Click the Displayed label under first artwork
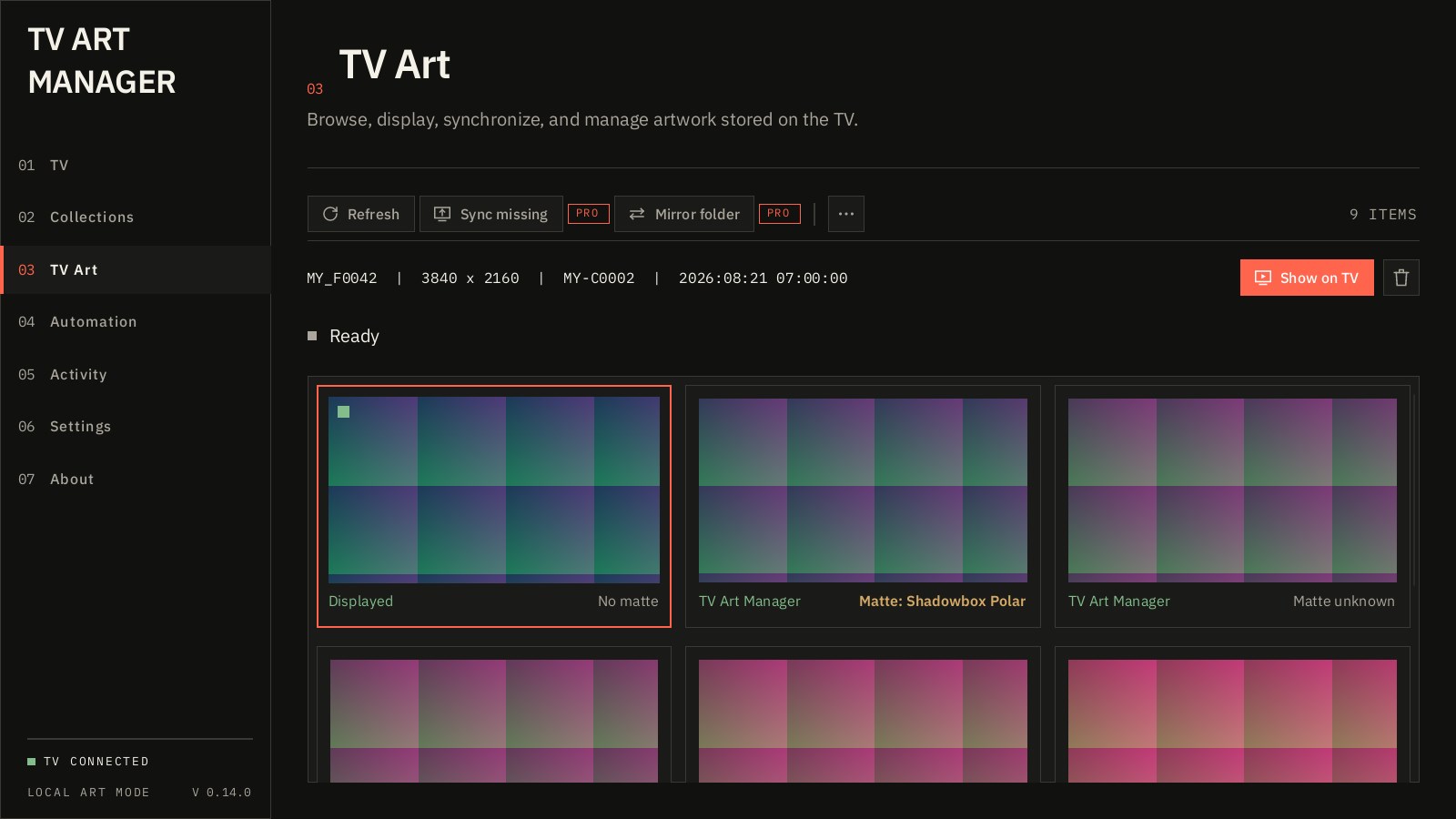 [360, 602]
